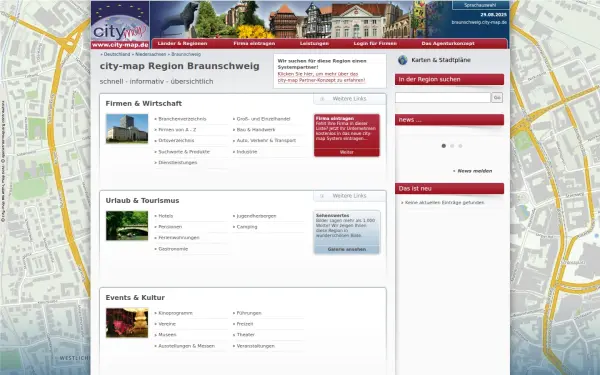Open Ortsverzeichnis

(176, 140)
